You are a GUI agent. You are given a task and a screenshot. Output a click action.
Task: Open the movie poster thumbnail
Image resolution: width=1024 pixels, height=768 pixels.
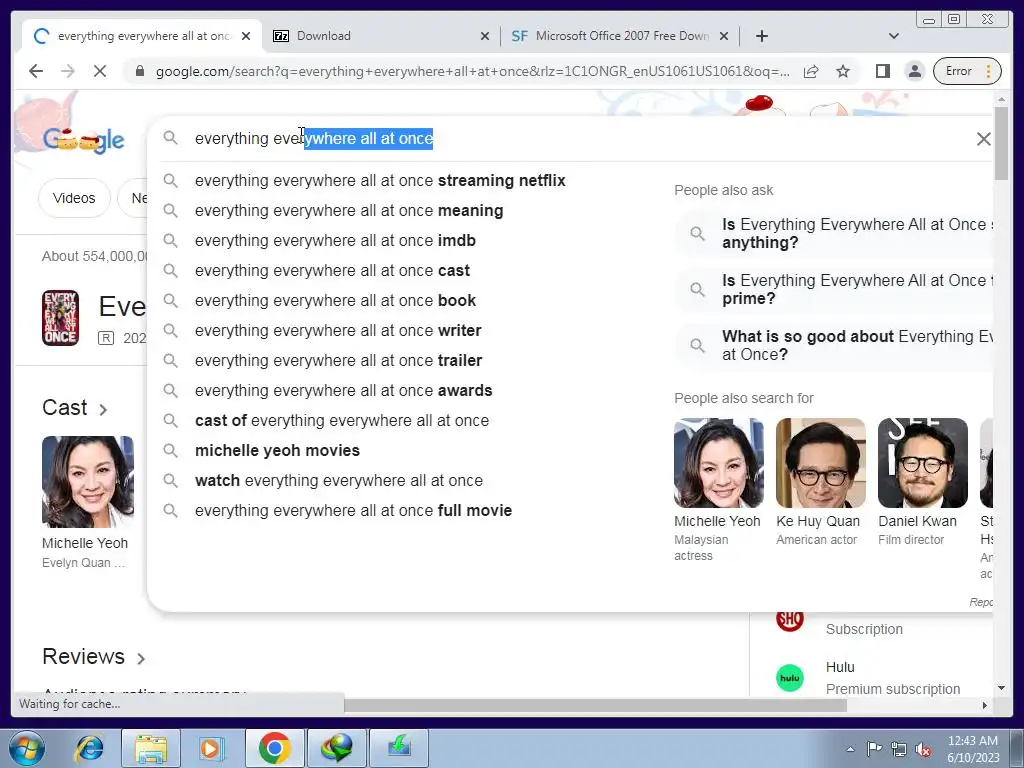tap(60, 318)
